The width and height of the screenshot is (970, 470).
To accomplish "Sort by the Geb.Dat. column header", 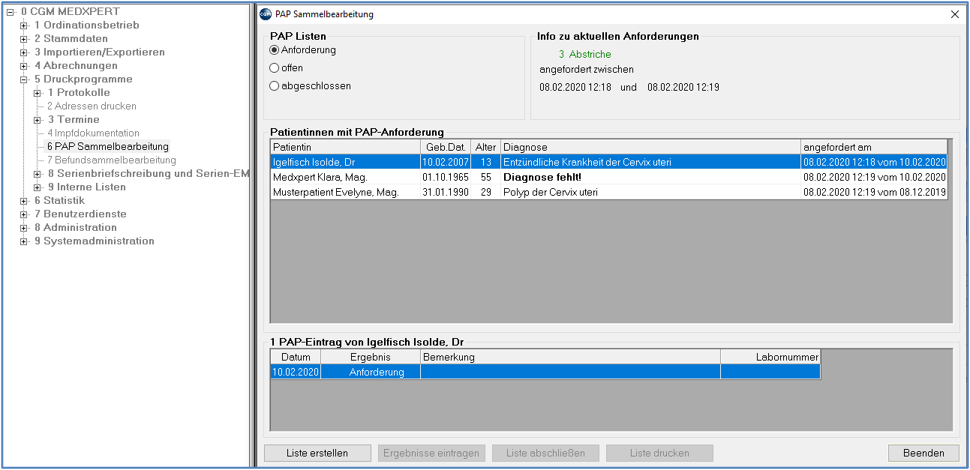I will [x=445, y=147].
